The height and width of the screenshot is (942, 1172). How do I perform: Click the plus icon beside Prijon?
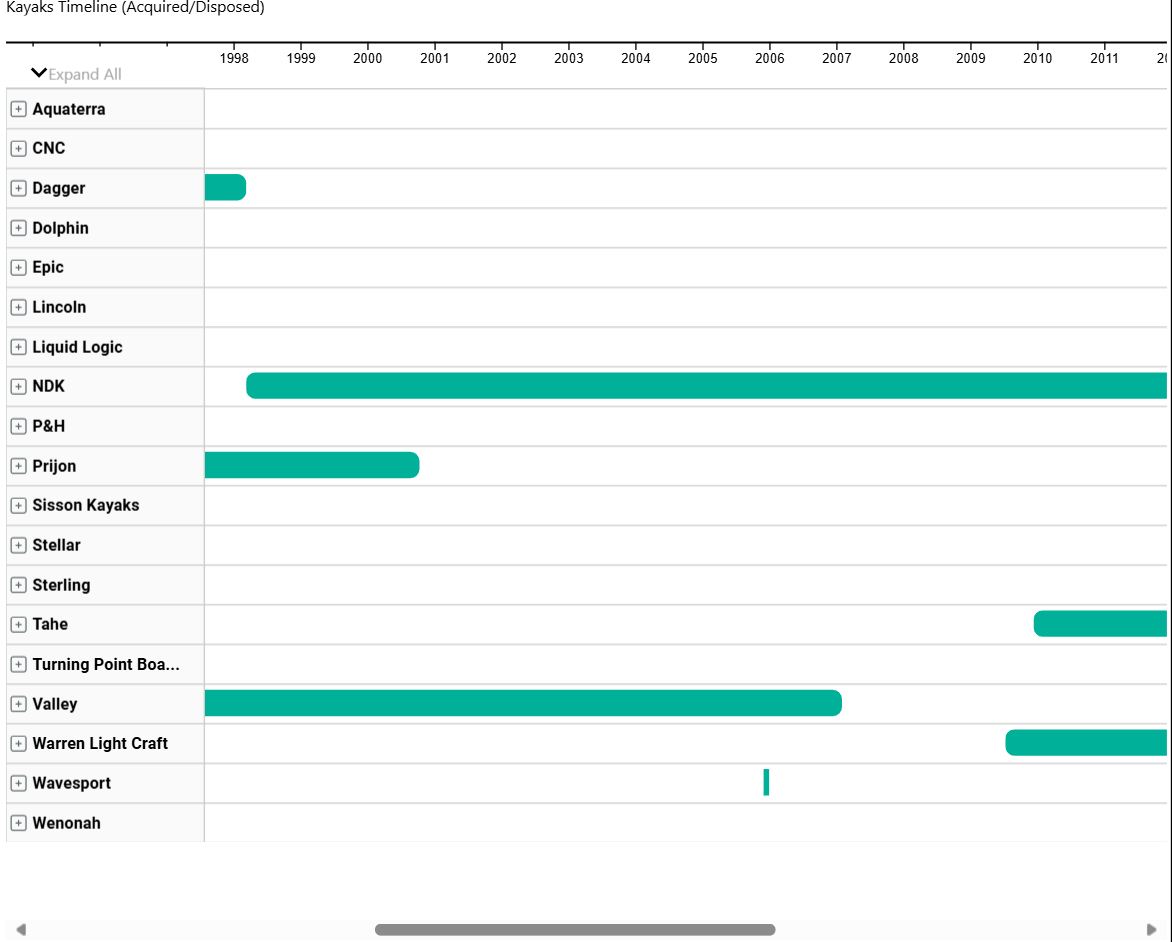click(x=19, y=466)
